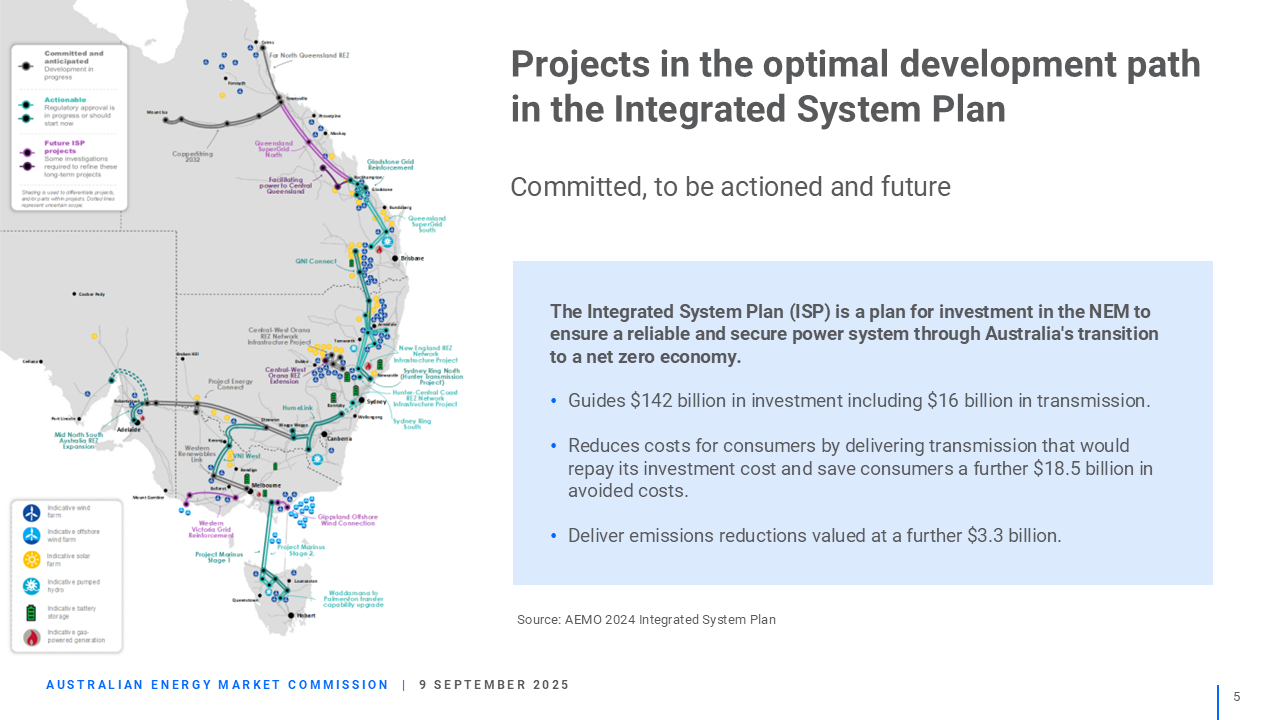Click the 'Sydney Ring North' map label

click(429, 376)
